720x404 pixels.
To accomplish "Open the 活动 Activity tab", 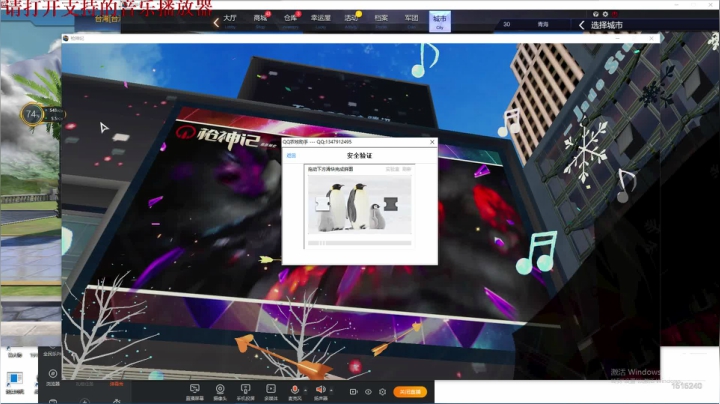I will coord(351,21).
